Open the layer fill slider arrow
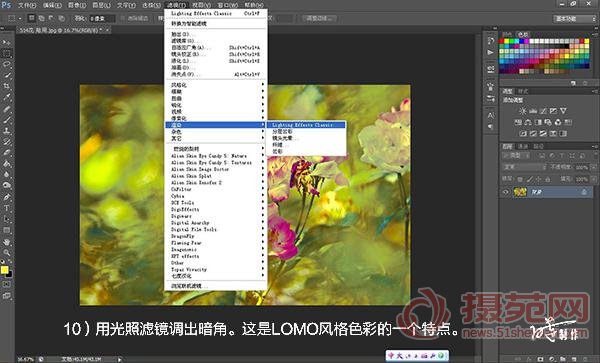Screen dimensions: 600x363 point(593,179)
